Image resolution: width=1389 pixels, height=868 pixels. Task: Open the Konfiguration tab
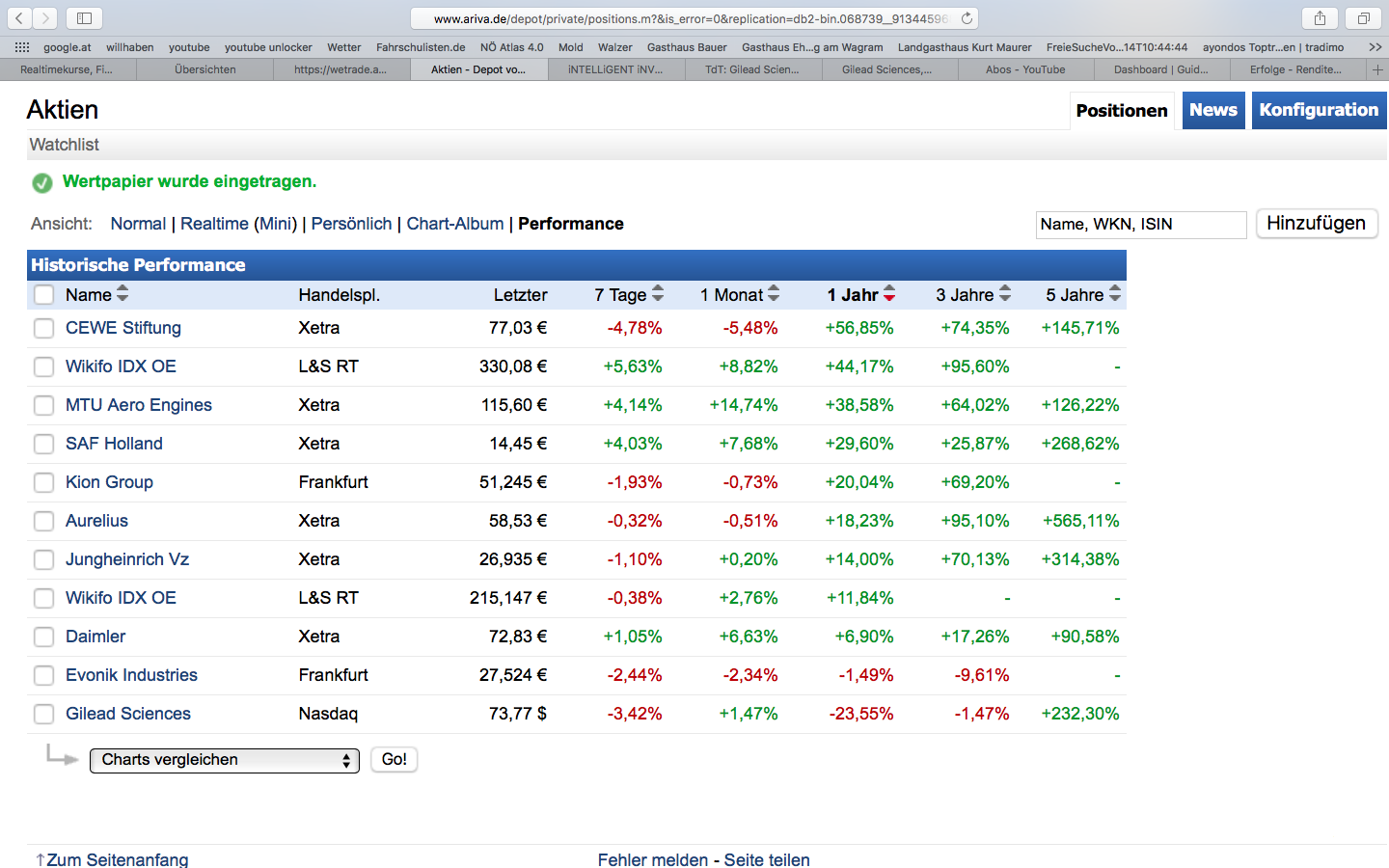pyautogui.click(x=1319, y=110)
